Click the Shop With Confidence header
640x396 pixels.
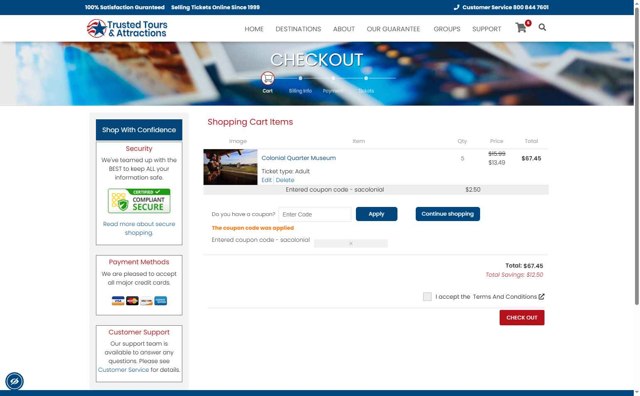tap(139, 130)
